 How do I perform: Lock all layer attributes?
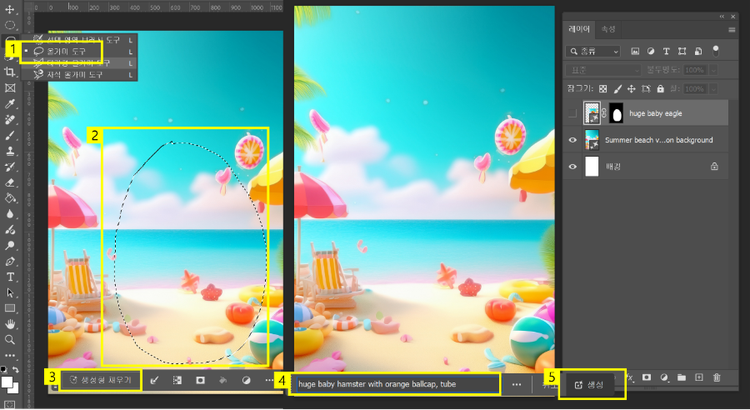(x=661, y=89)
